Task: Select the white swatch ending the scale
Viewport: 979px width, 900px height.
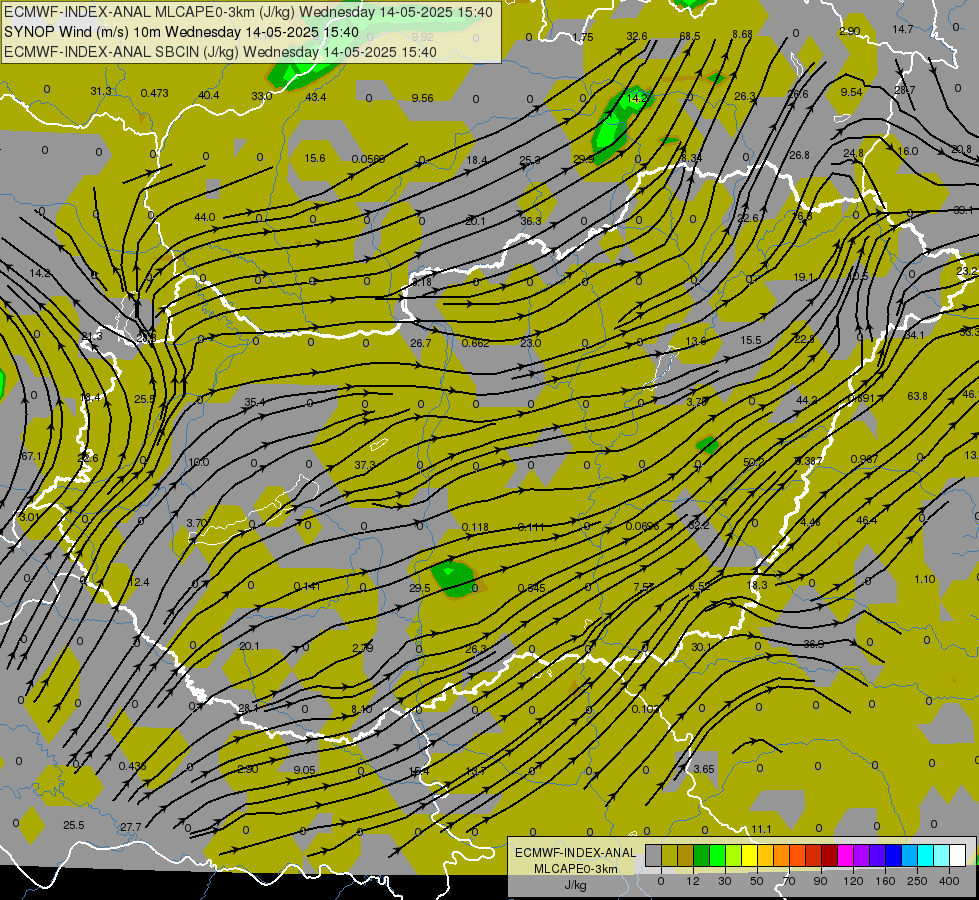Action: tap(958, 856)
